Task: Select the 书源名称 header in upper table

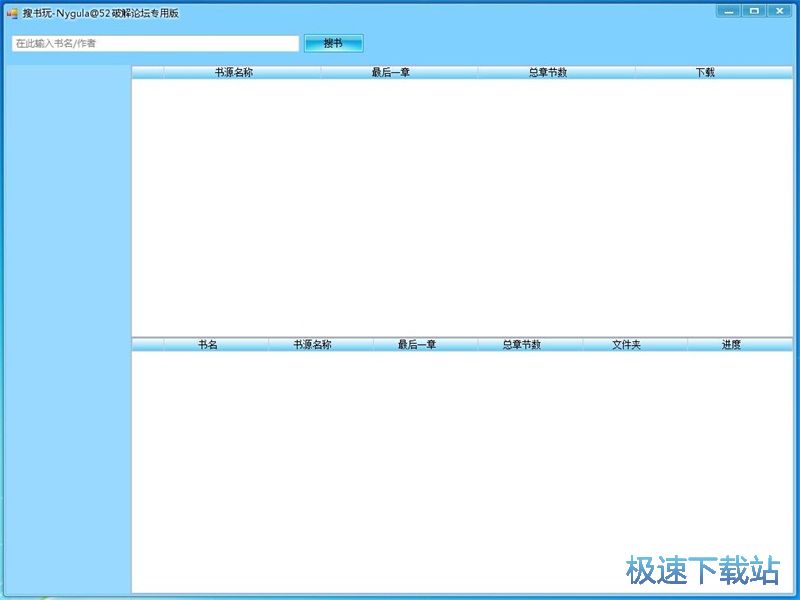Action: click(242, 72)
